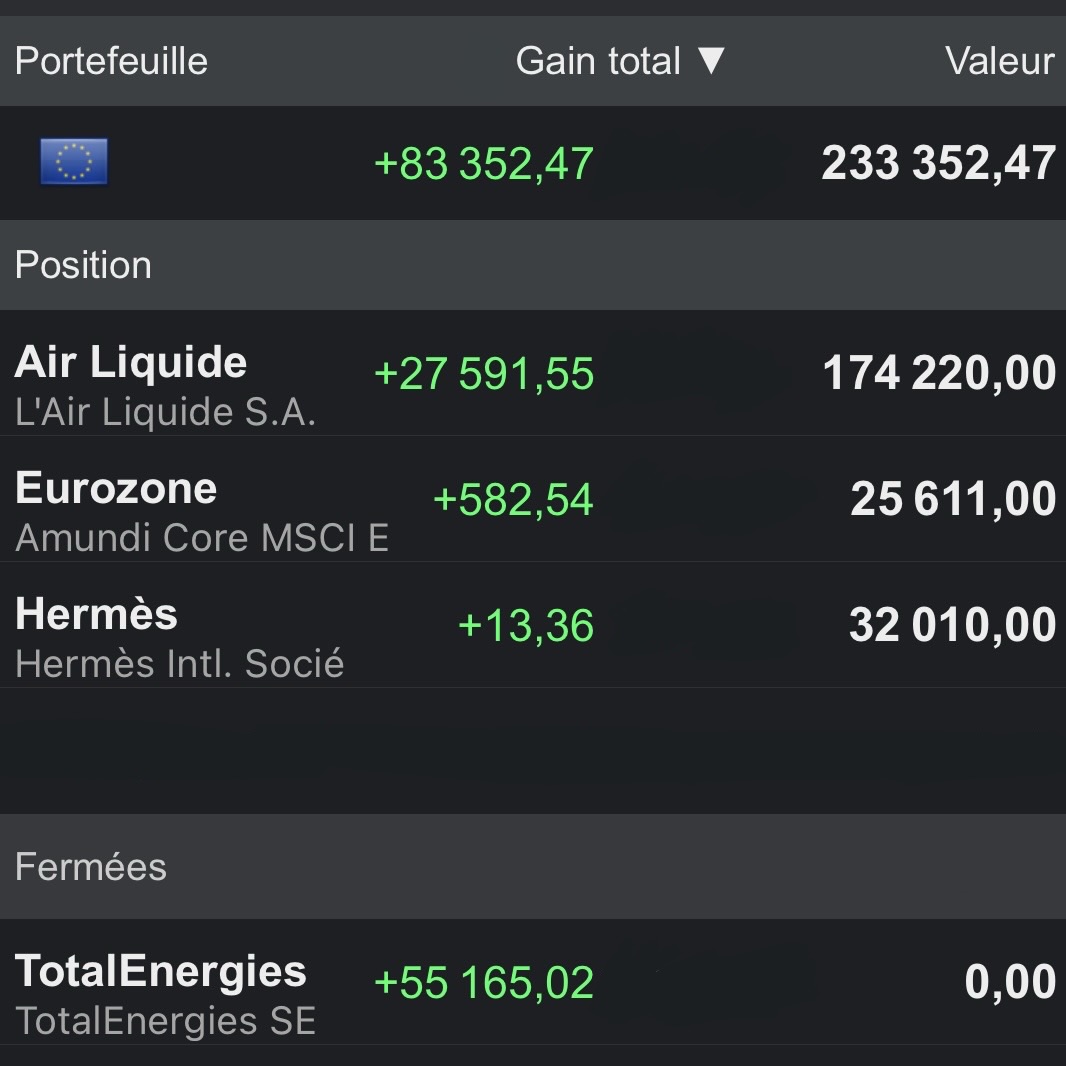Tap Hermès gain +13,36
This screenshot has height=1066, width=1066.
tap(526, 625)
